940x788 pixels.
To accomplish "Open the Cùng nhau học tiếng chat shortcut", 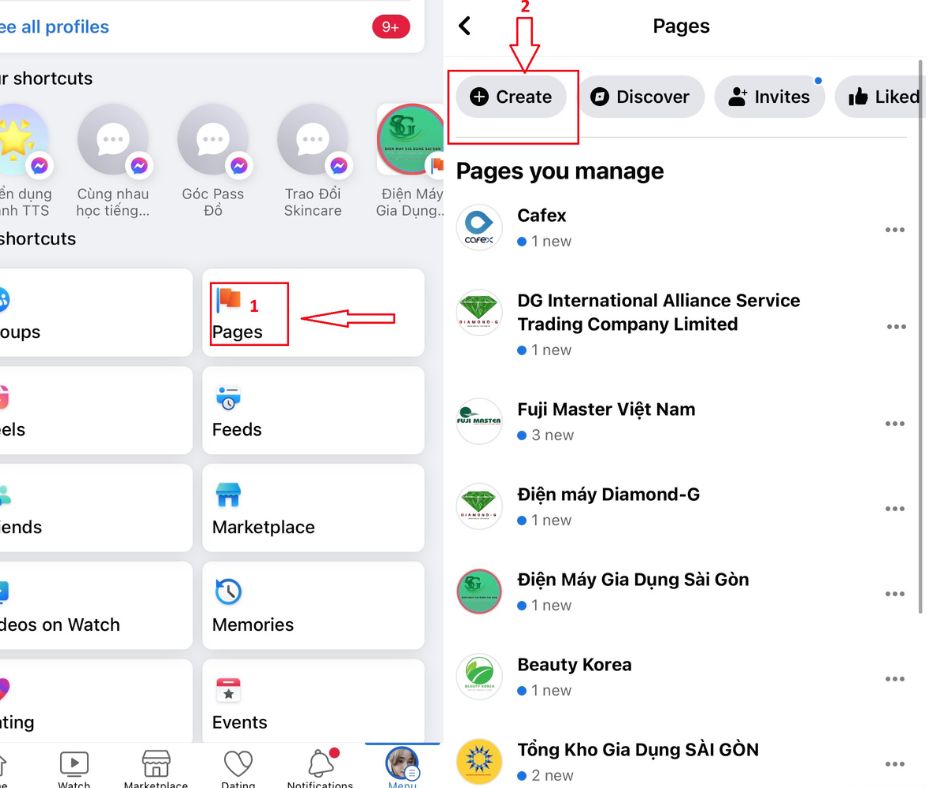I will [x=113, y=161].
